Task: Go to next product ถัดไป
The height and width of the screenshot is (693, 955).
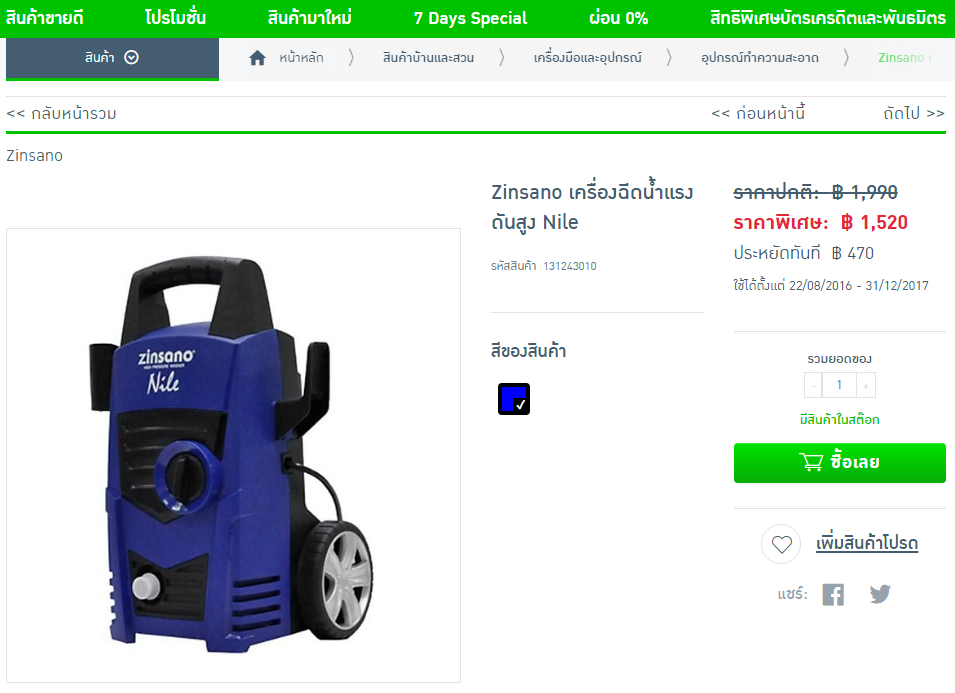Action: pyautogui.click(x=914, y=113)
